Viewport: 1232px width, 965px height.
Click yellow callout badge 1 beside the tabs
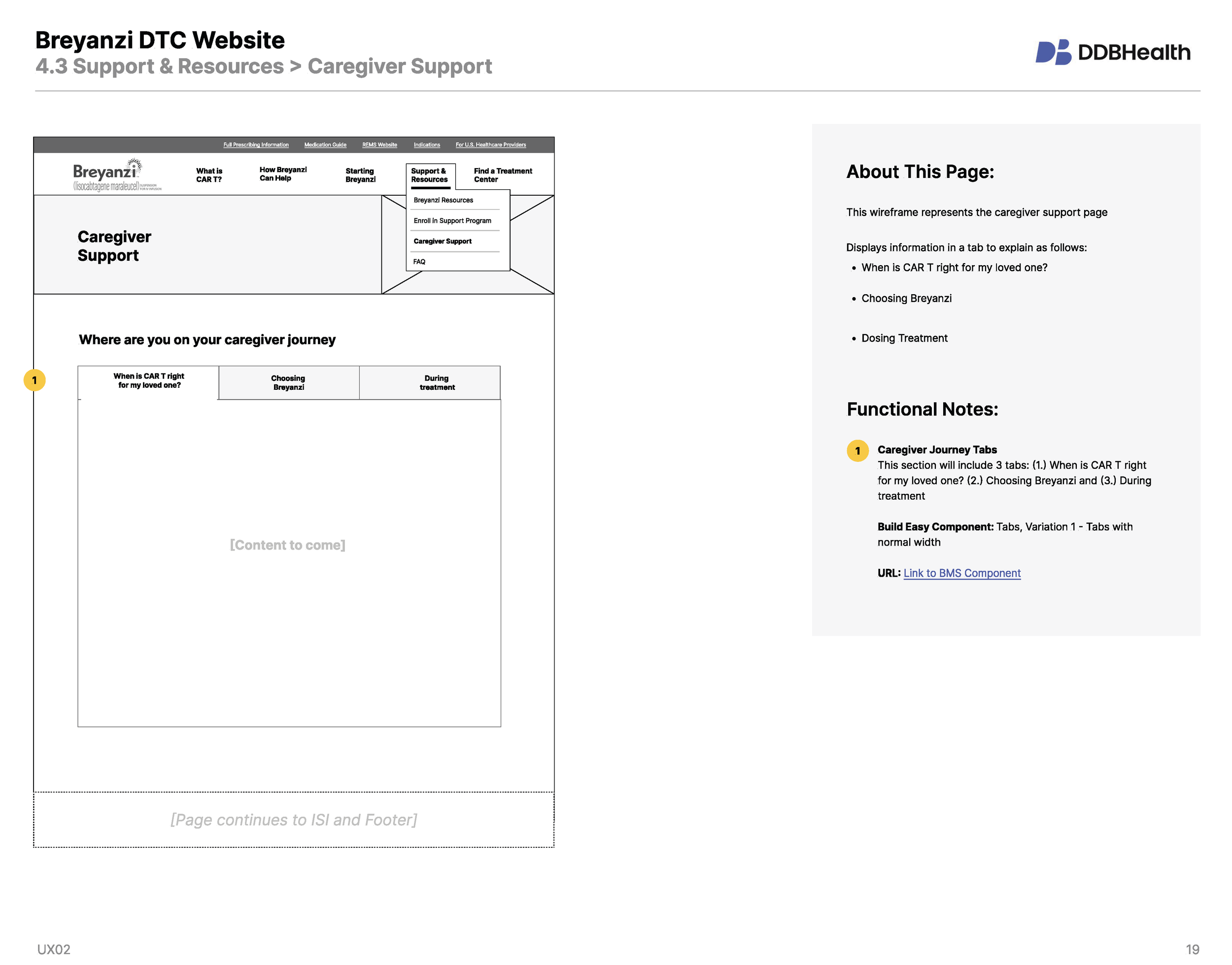(35, 379)
